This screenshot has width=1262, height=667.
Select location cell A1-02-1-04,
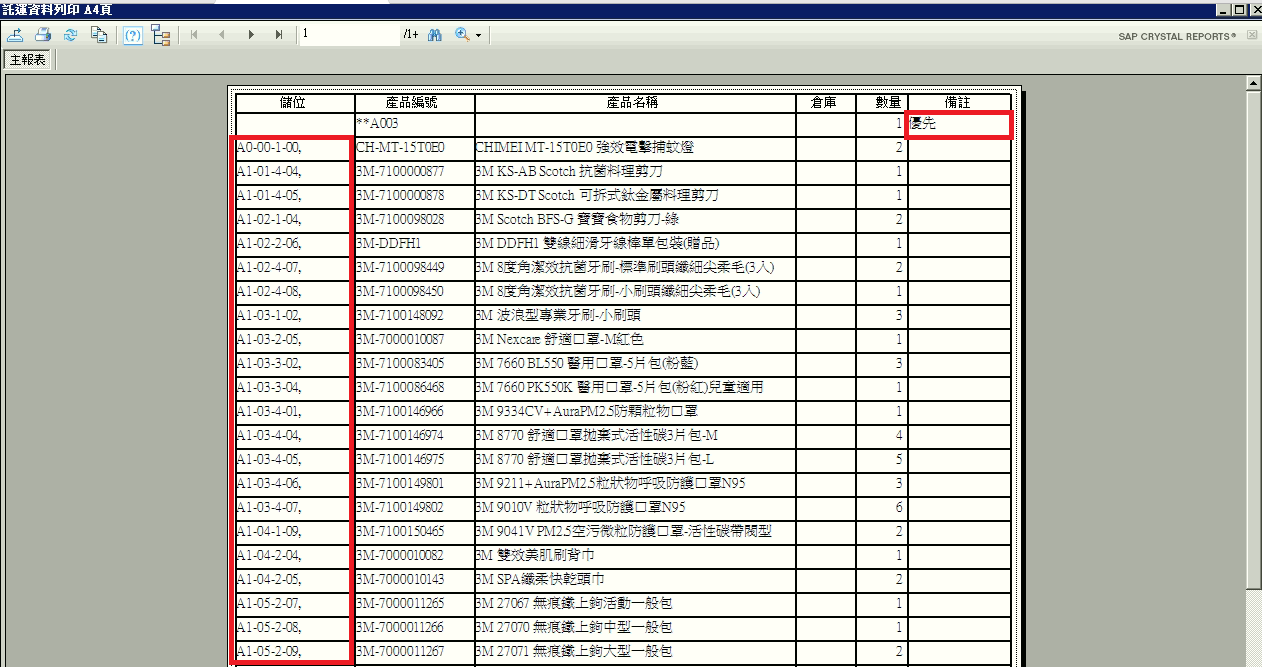tap(294, 219)
